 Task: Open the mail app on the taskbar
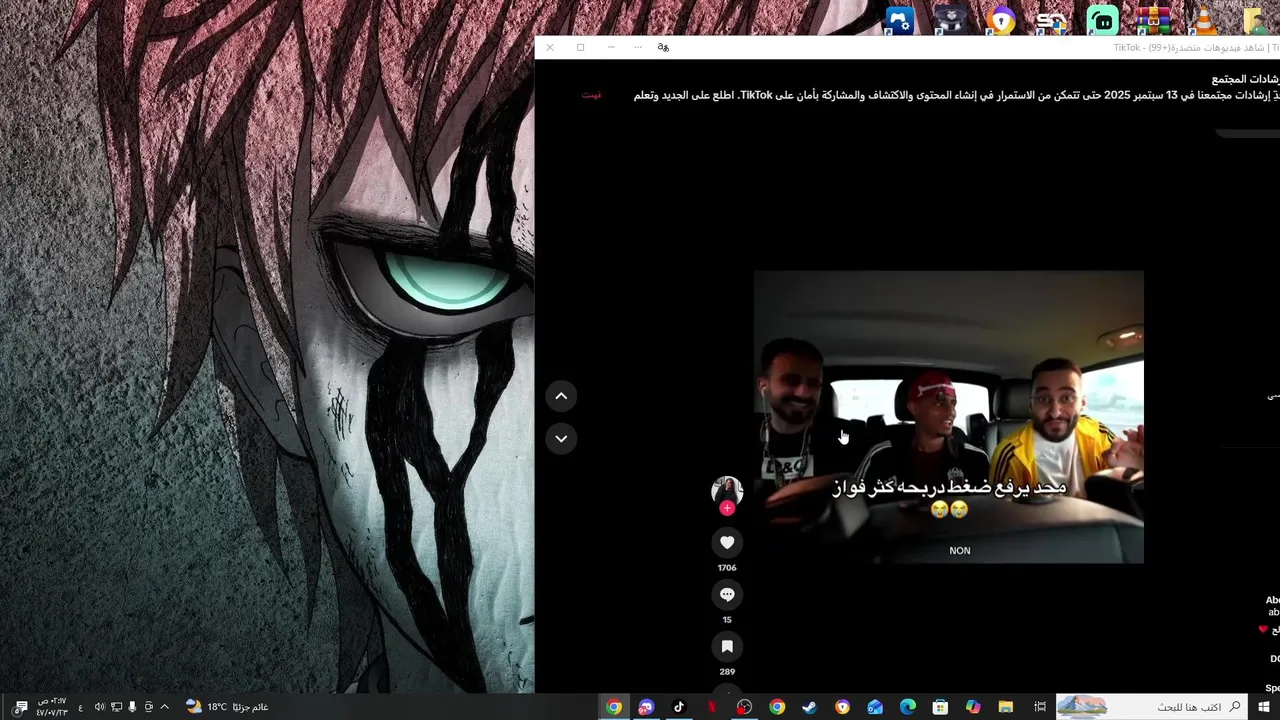pyautogui.click(x=875, y=707)
